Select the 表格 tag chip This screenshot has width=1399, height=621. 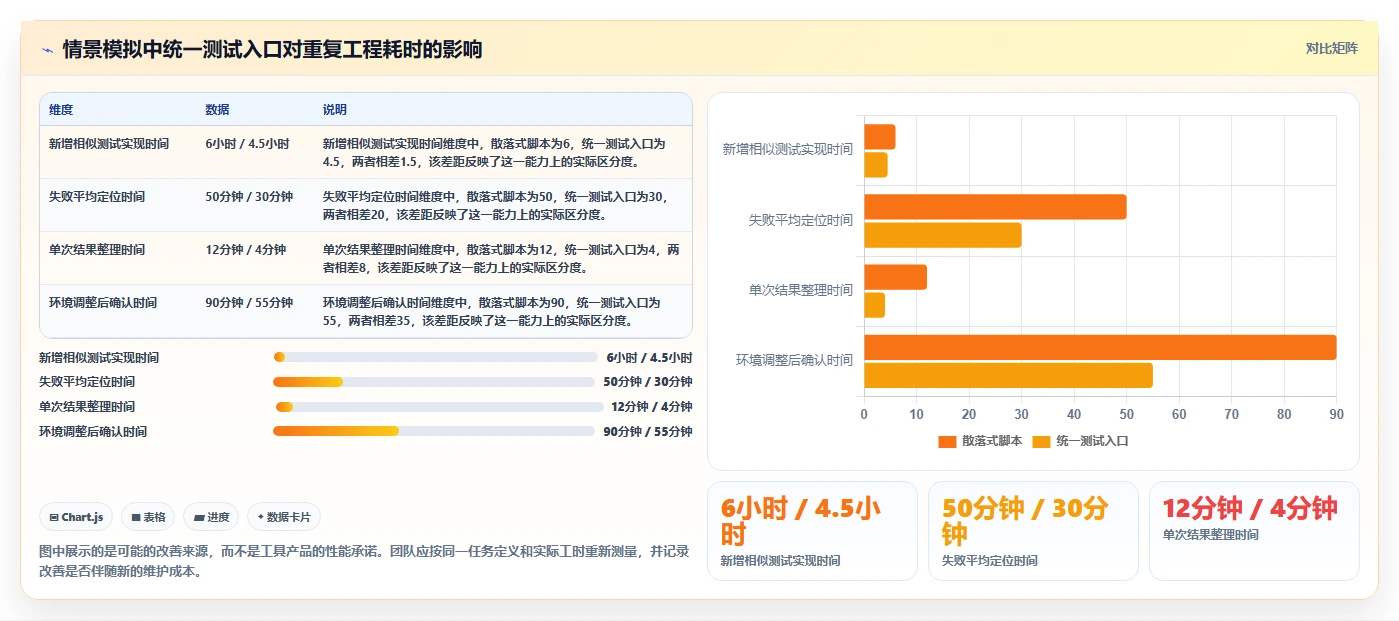[148, 517]
